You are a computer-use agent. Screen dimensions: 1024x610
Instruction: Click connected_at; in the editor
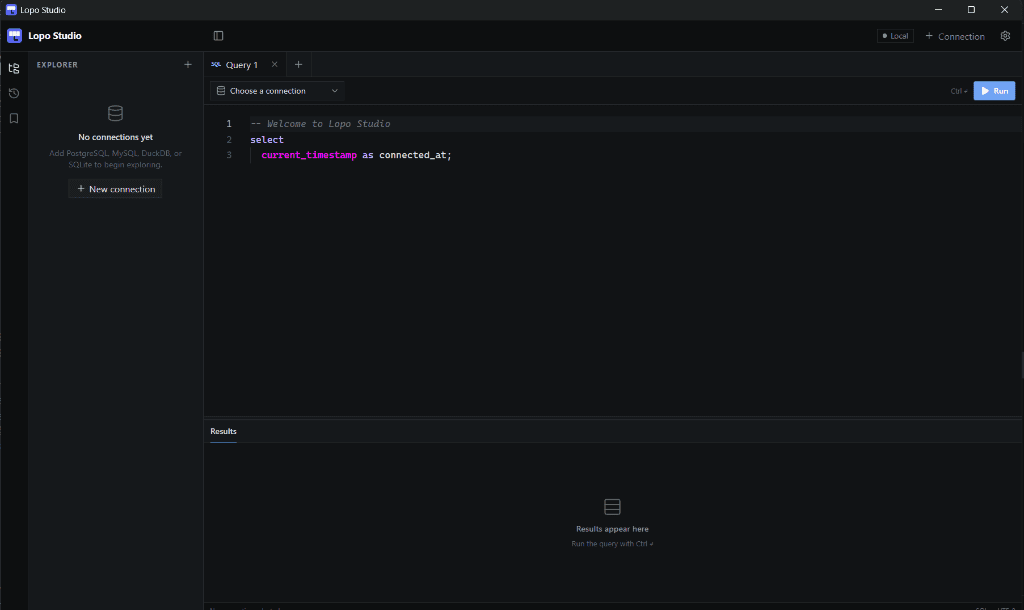point(415,155)
